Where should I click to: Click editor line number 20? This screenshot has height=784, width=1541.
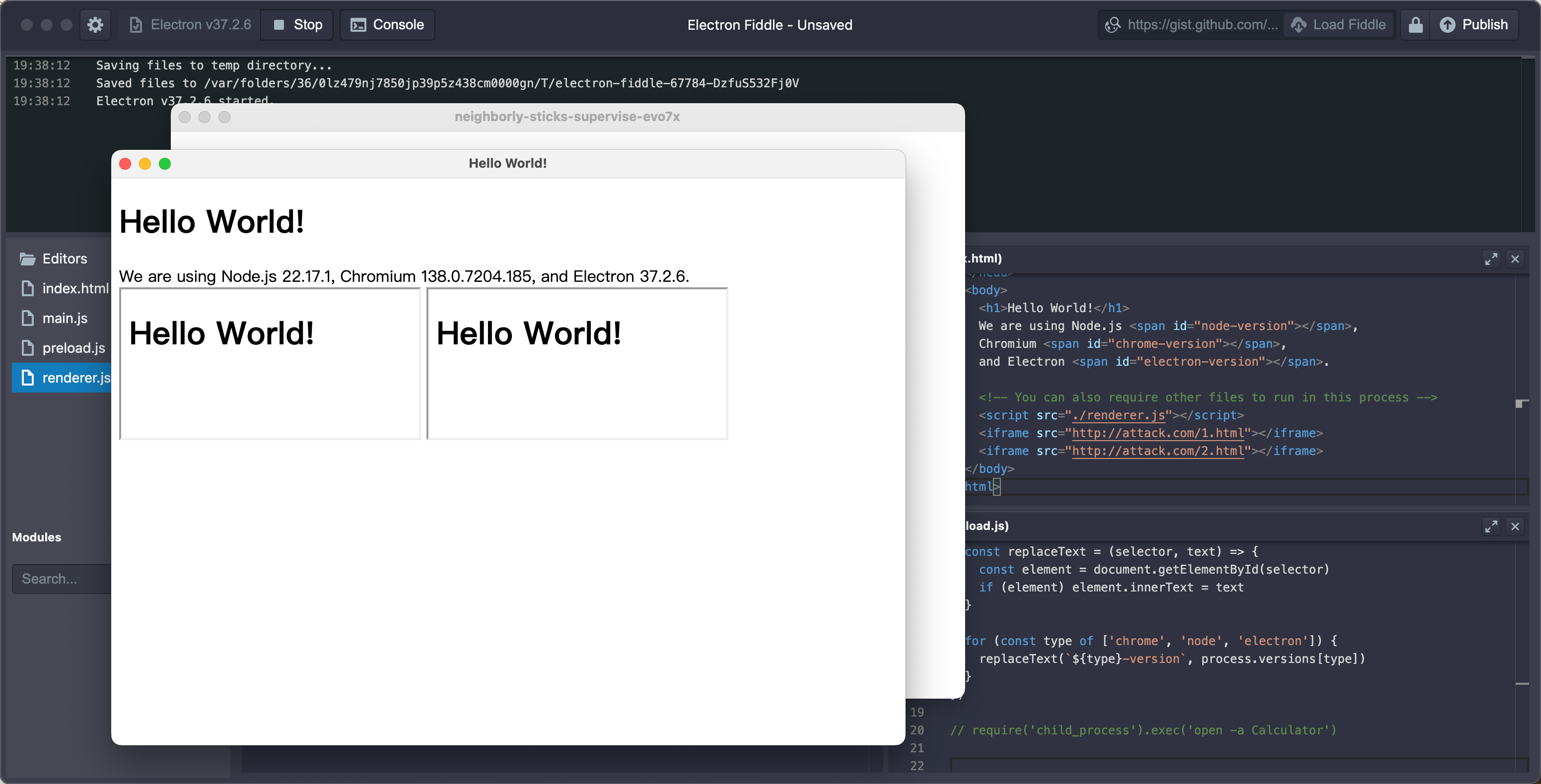917,730
